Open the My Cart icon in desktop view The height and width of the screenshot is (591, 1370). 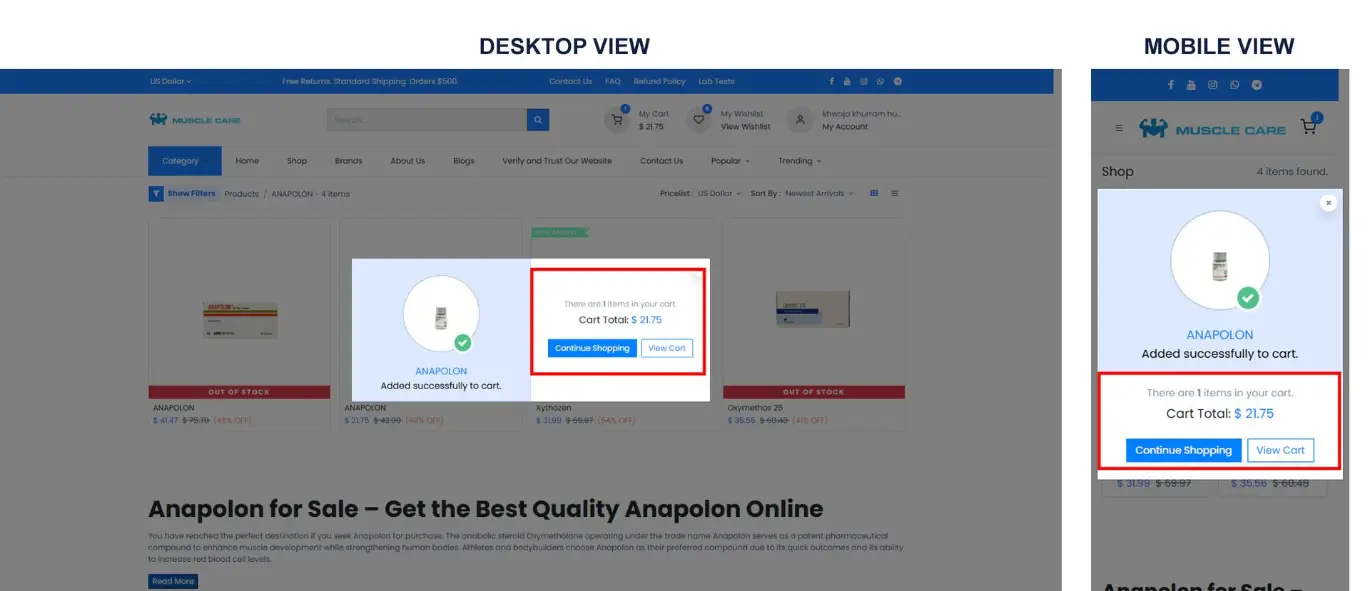coord(617,120)
